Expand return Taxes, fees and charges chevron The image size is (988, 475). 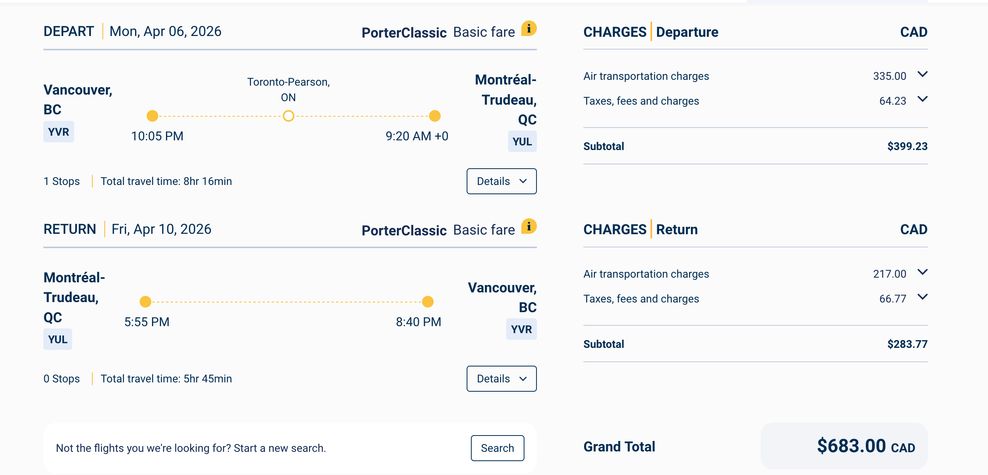pyautogui.click(x=922, y=298)
